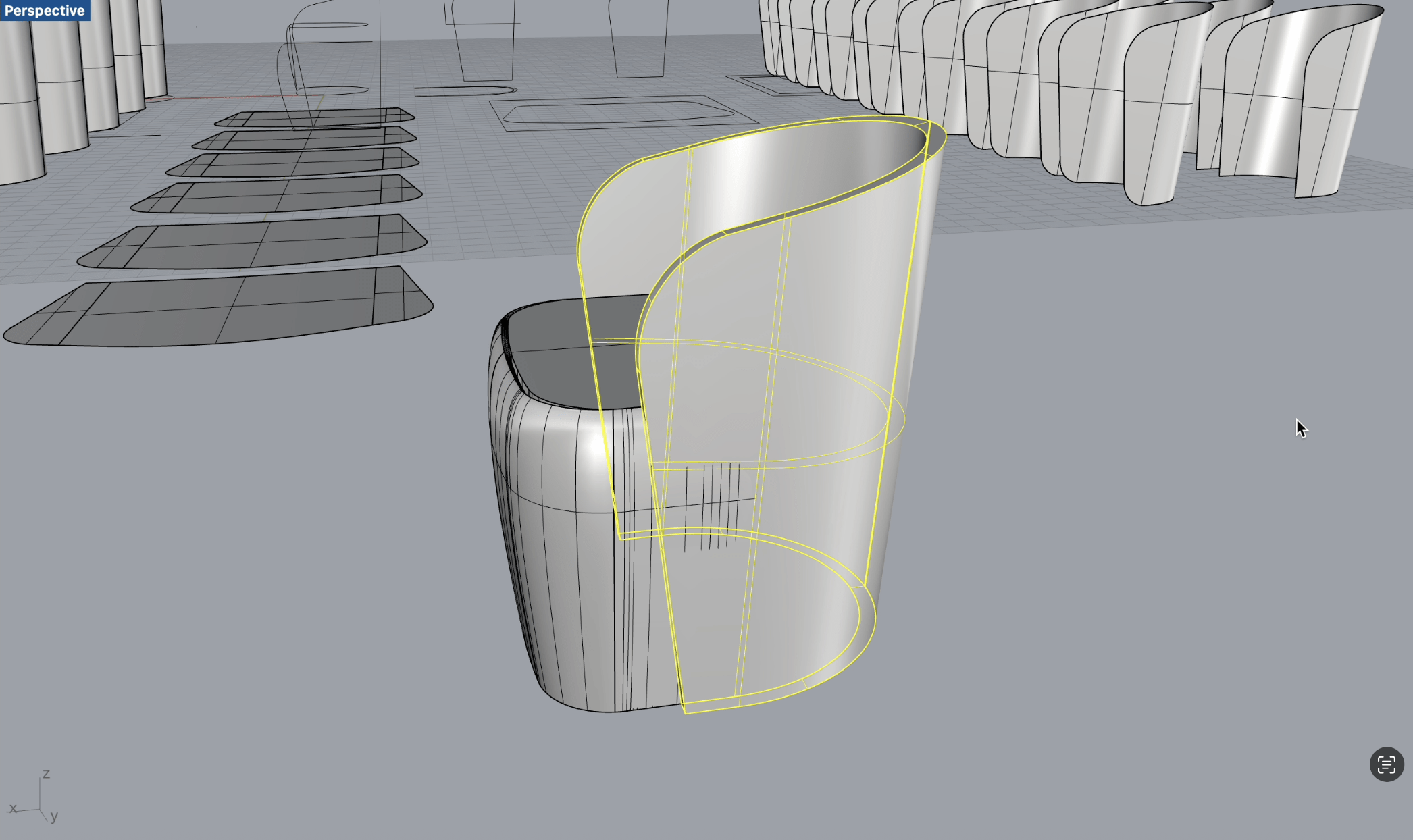Image resolution: width=1413 pixels, height=840 pixels.
Task: Open the Perspective viewport title menu
Action: [45, 10]
